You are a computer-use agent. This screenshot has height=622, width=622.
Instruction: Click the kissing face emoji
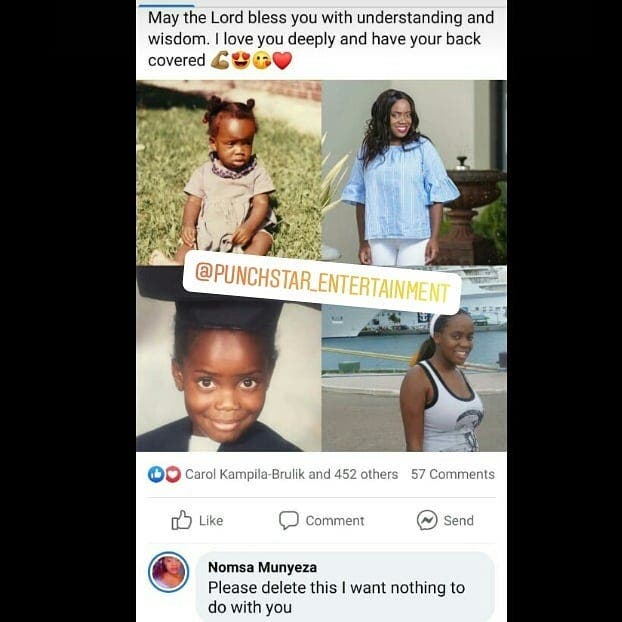pyautogui.click(x=262, y=61)
